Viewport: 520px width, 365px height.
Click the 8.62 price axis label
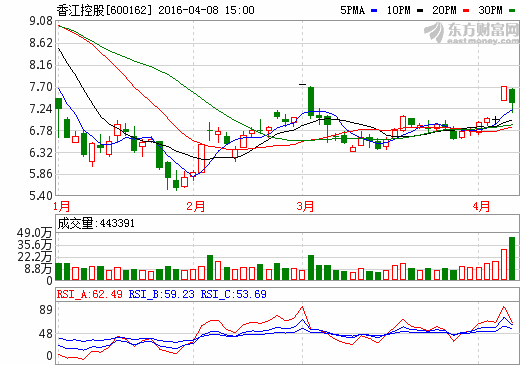41,43
